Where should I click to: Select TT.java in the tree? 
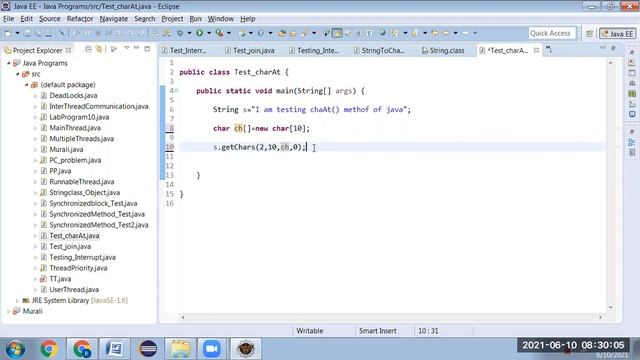coord(60,279)
